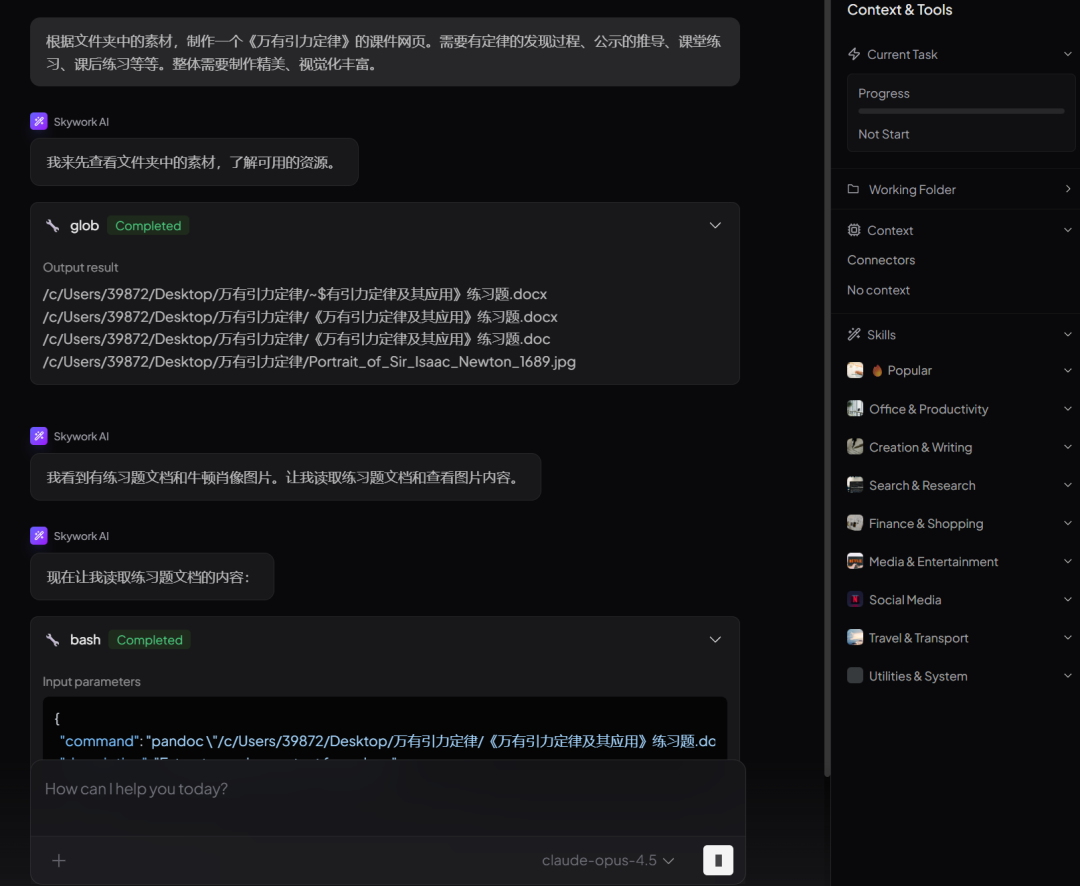Collapse the bash tool output chevron
Image resolution: width=1080 pixels, height=886 pixels.
pos(715,639)
